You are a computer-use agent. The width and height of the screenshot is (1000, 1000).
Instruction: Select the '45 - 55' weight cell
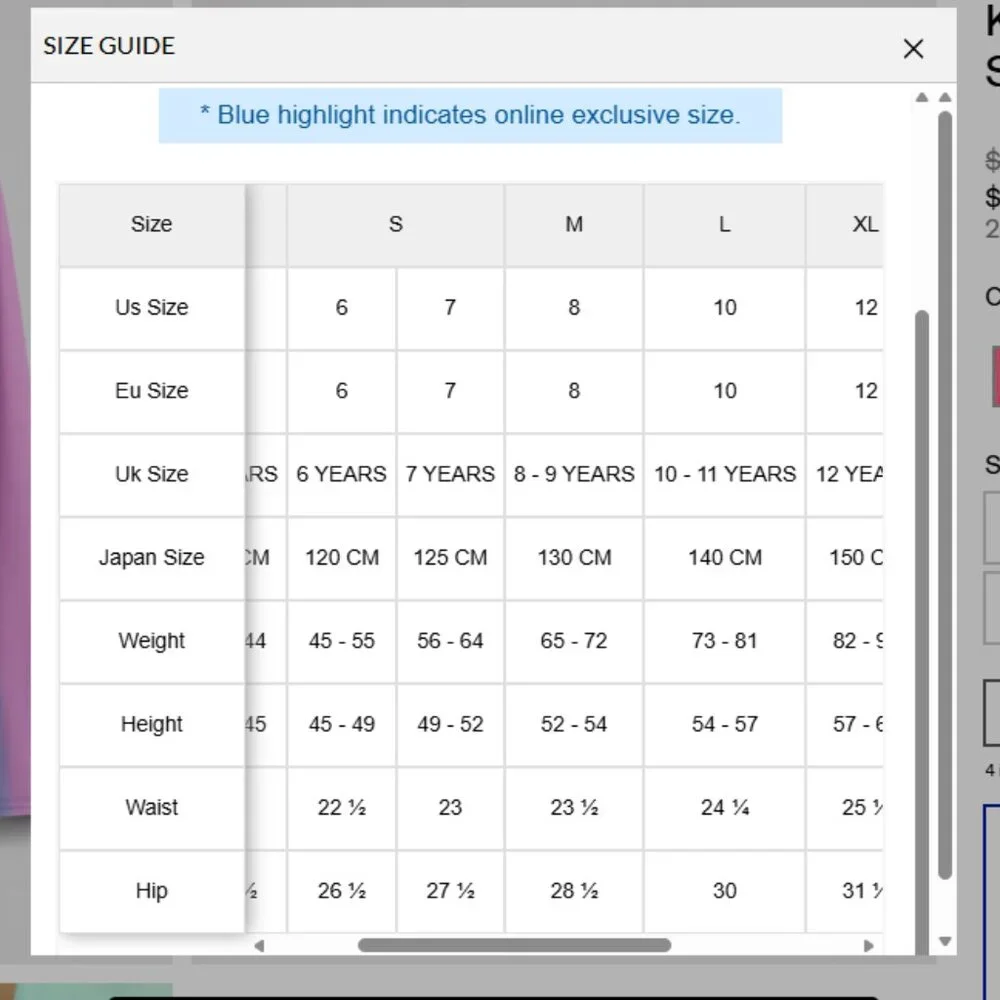[342, 641]
